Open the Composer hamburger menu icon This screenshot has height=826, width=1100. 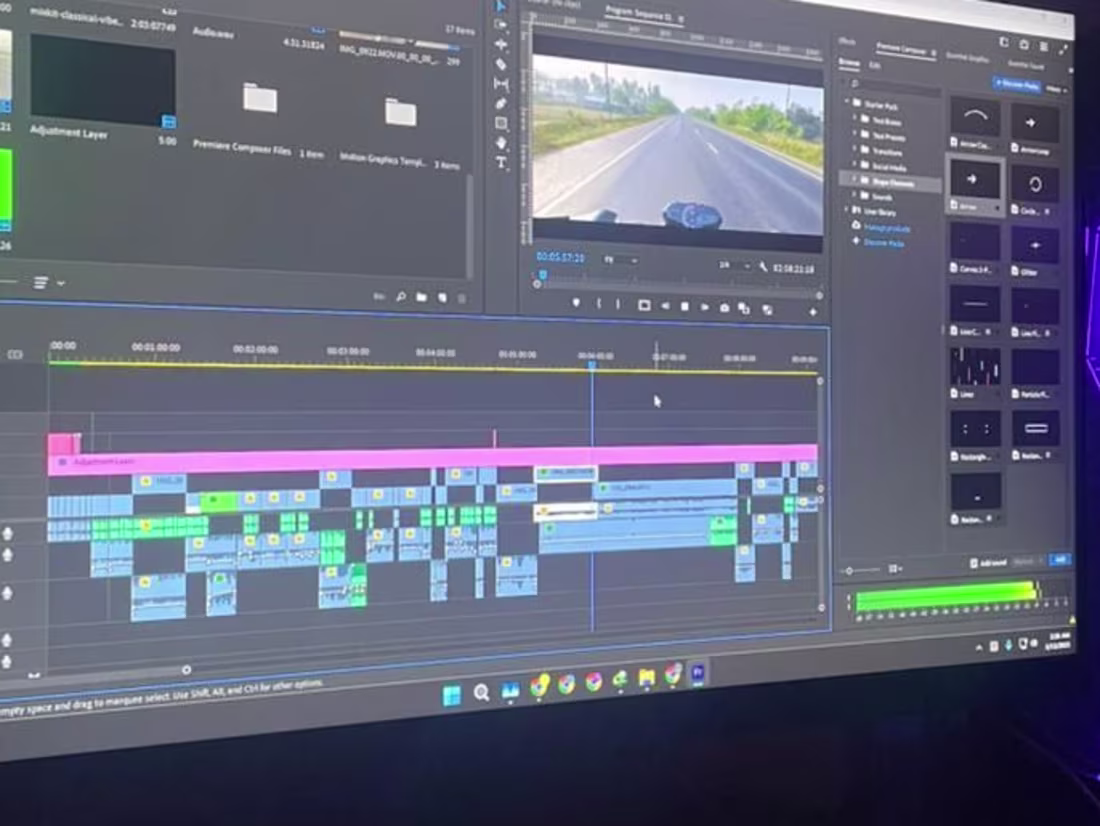(x=1044, y=46)
